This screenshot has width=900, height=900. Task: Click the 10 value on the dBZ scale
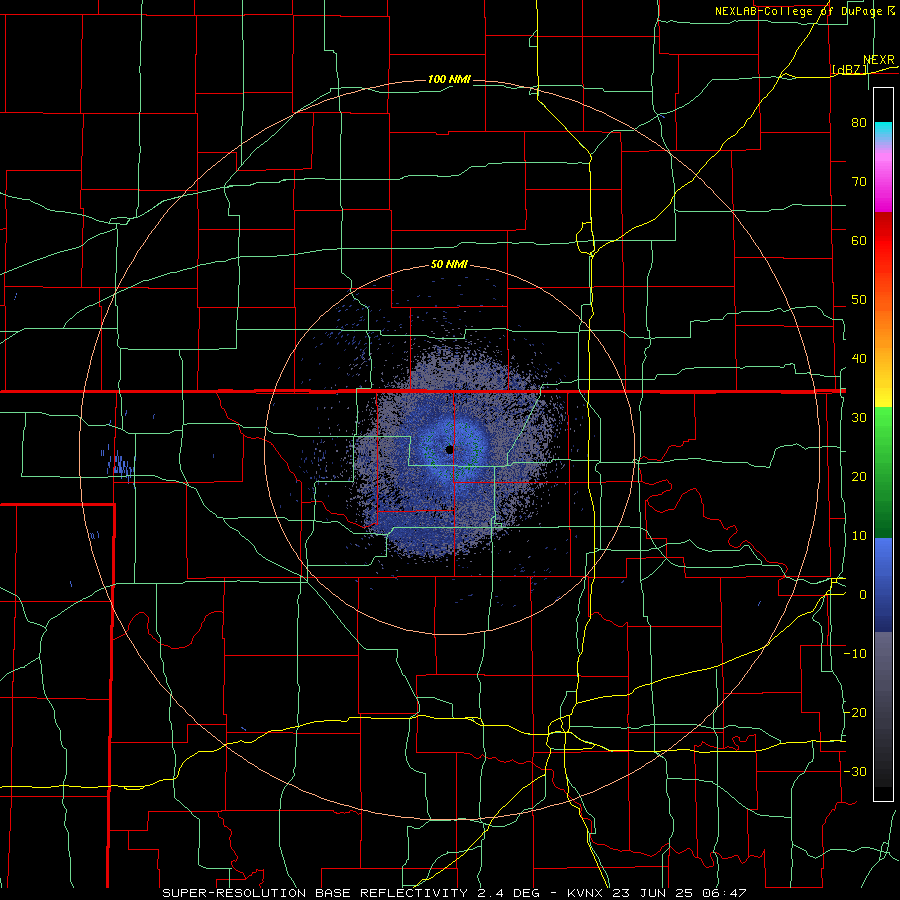click(x=859, y=536)
